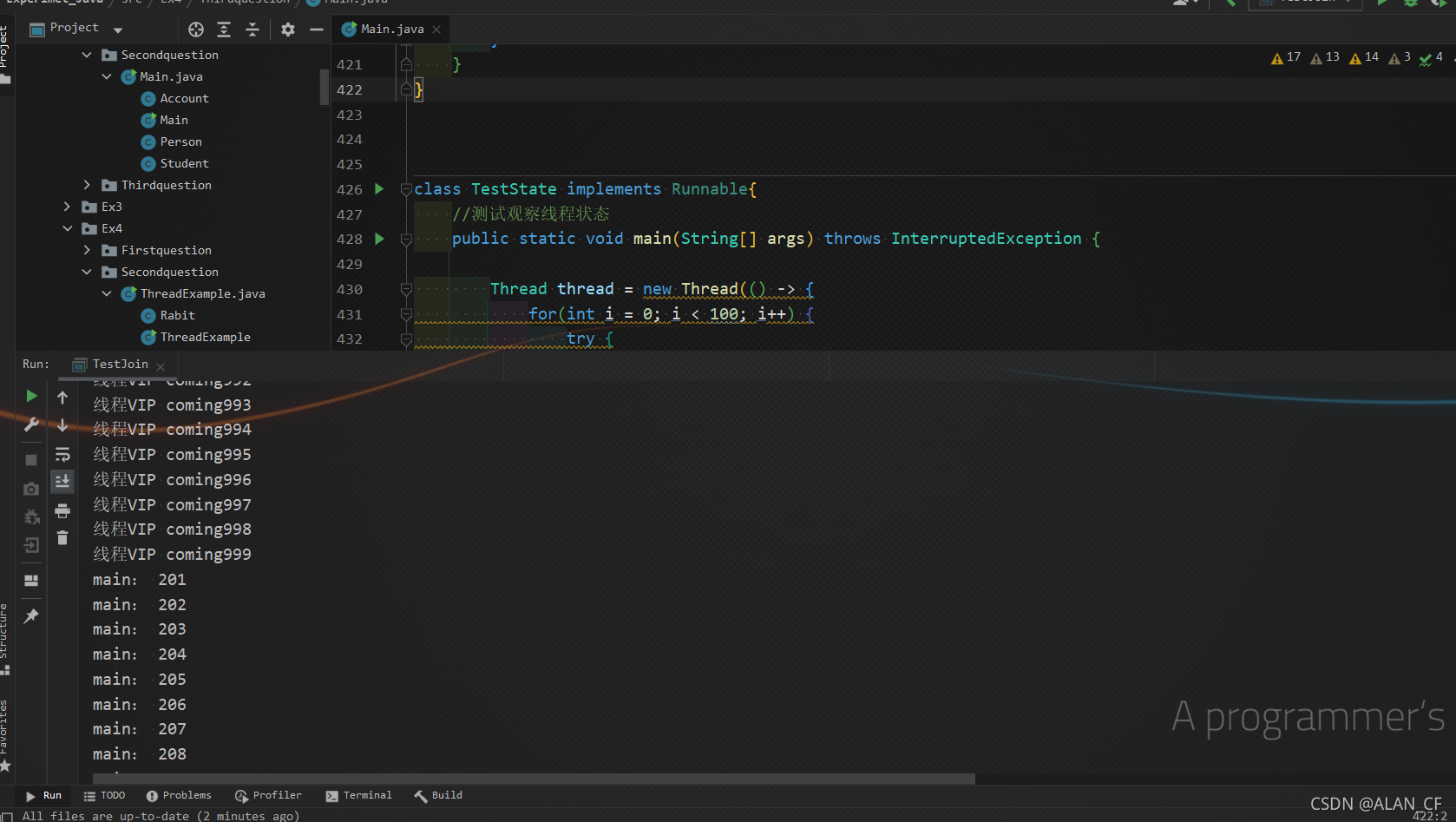Pin the Run tab
This screenshot has height=822, width=1456.
coord(31,615)
